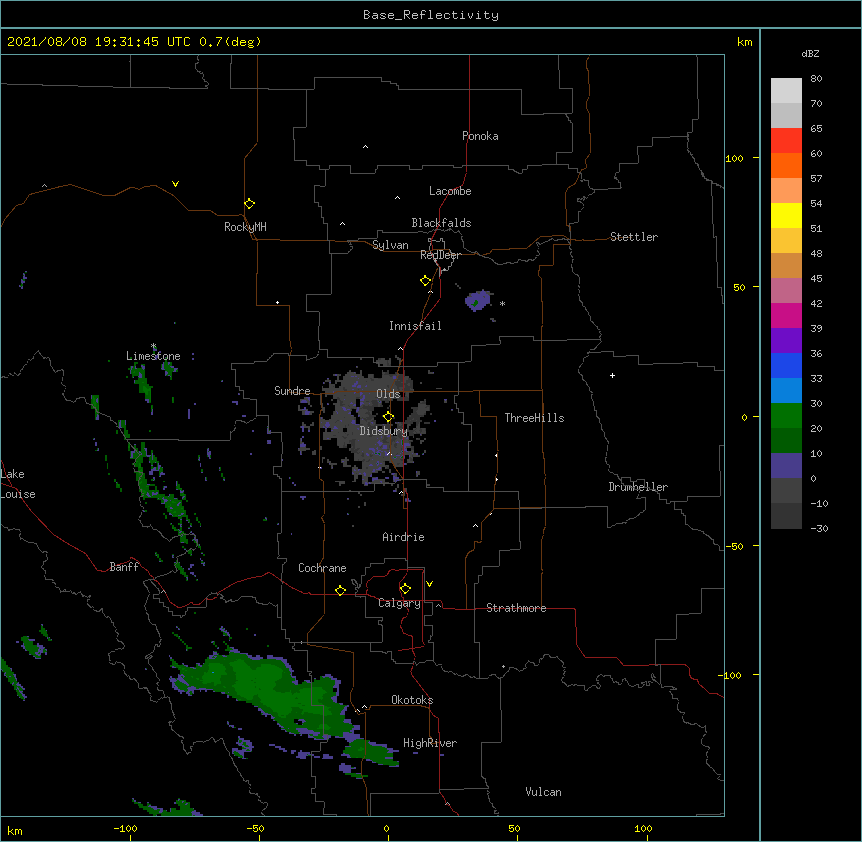Click the white plus marker north of Drumheller
862x842 pixels.
[x=612, y=375]
